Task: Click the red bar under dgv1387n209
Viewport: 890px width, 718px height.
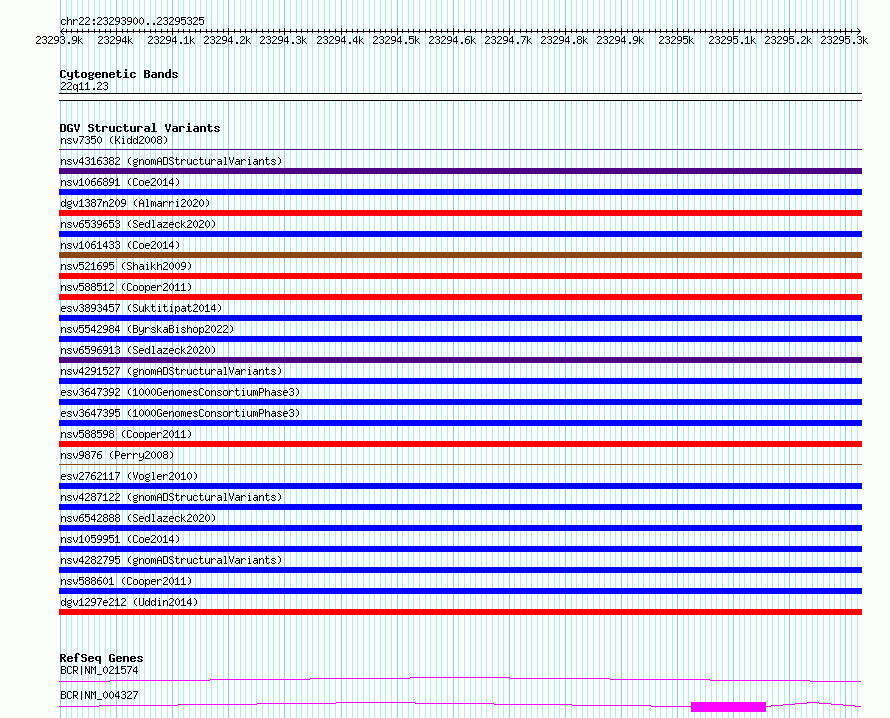Action: click(x=460, y=213)
